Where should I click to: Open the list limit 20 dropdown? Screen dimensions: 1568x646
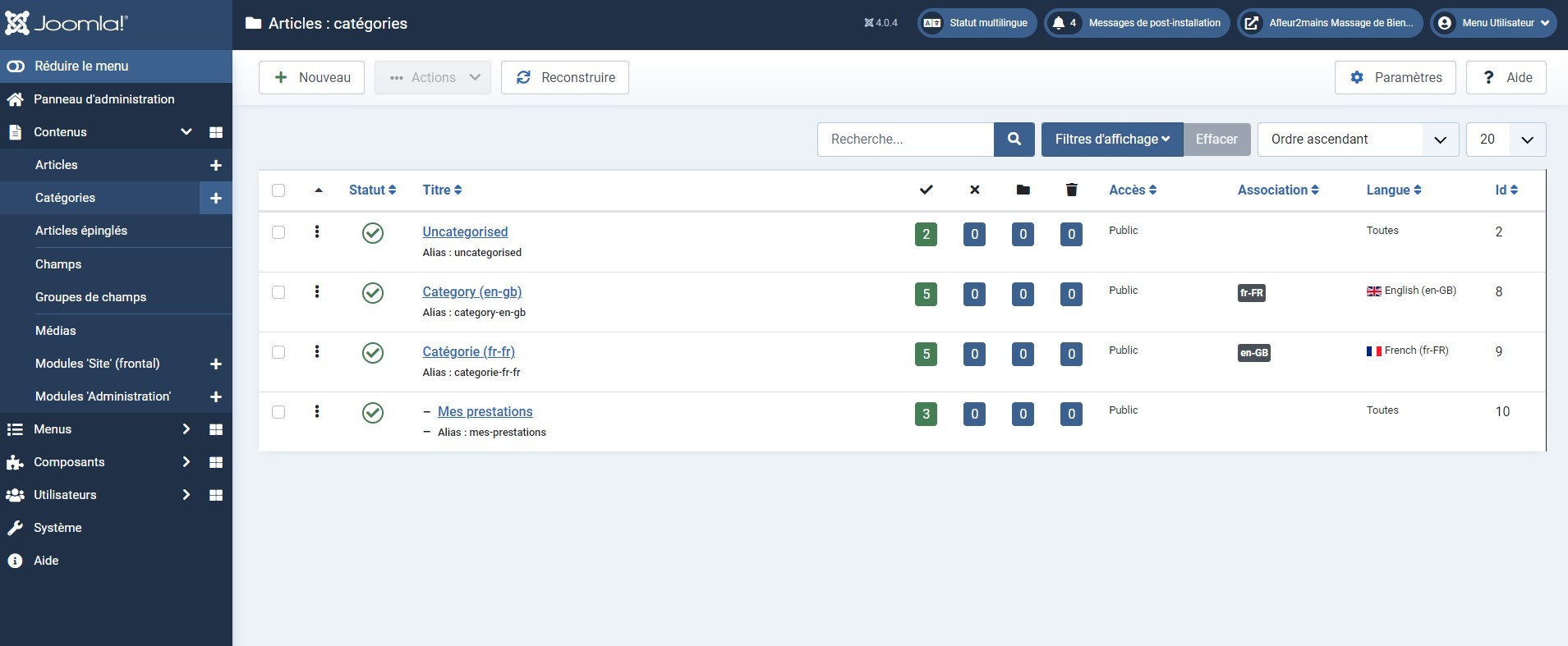pyautogui.click(x=1506, y=140)
